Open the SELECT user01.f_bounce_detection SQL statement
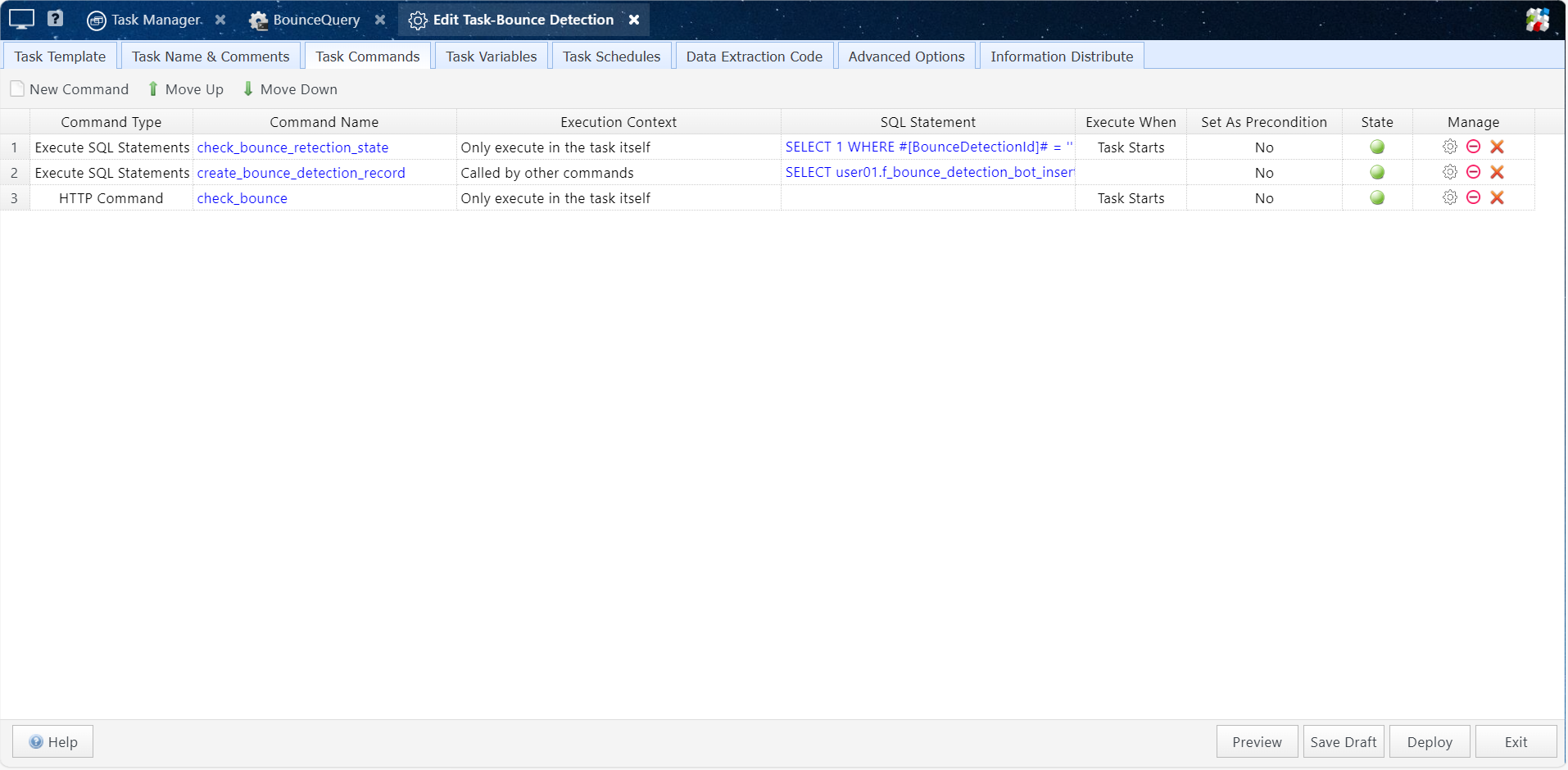Image resolution: width=1568 pixels, height=770 pixels. [x=929, y=172]
